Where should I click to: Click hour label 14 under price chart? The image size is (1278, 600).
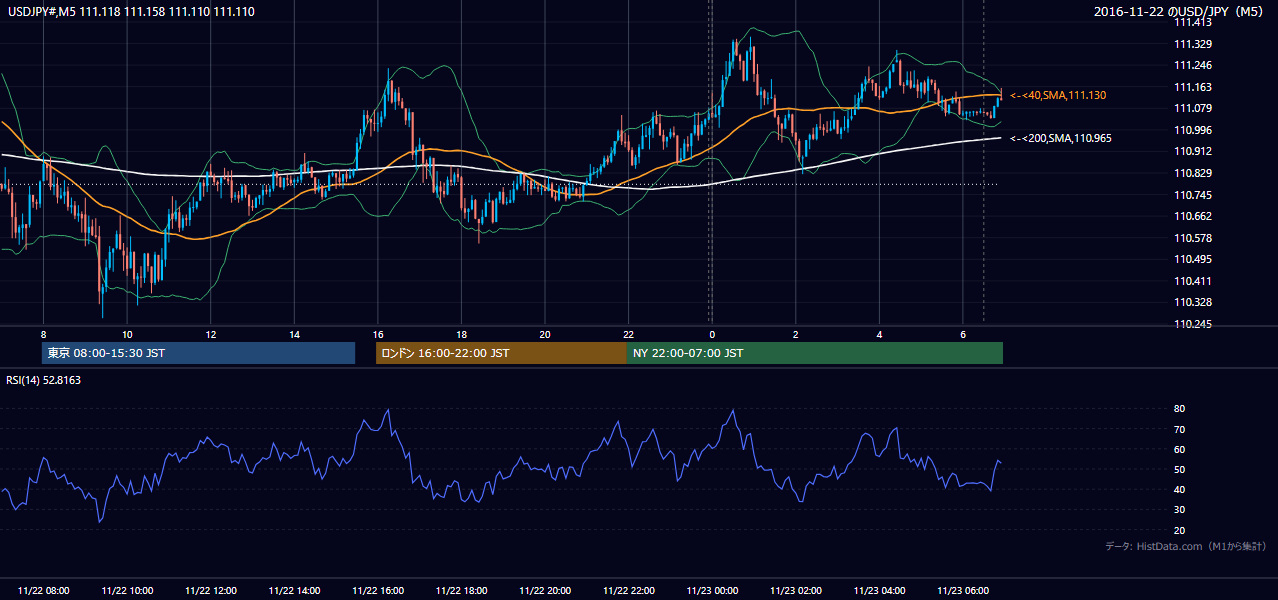tap(294, 334)
